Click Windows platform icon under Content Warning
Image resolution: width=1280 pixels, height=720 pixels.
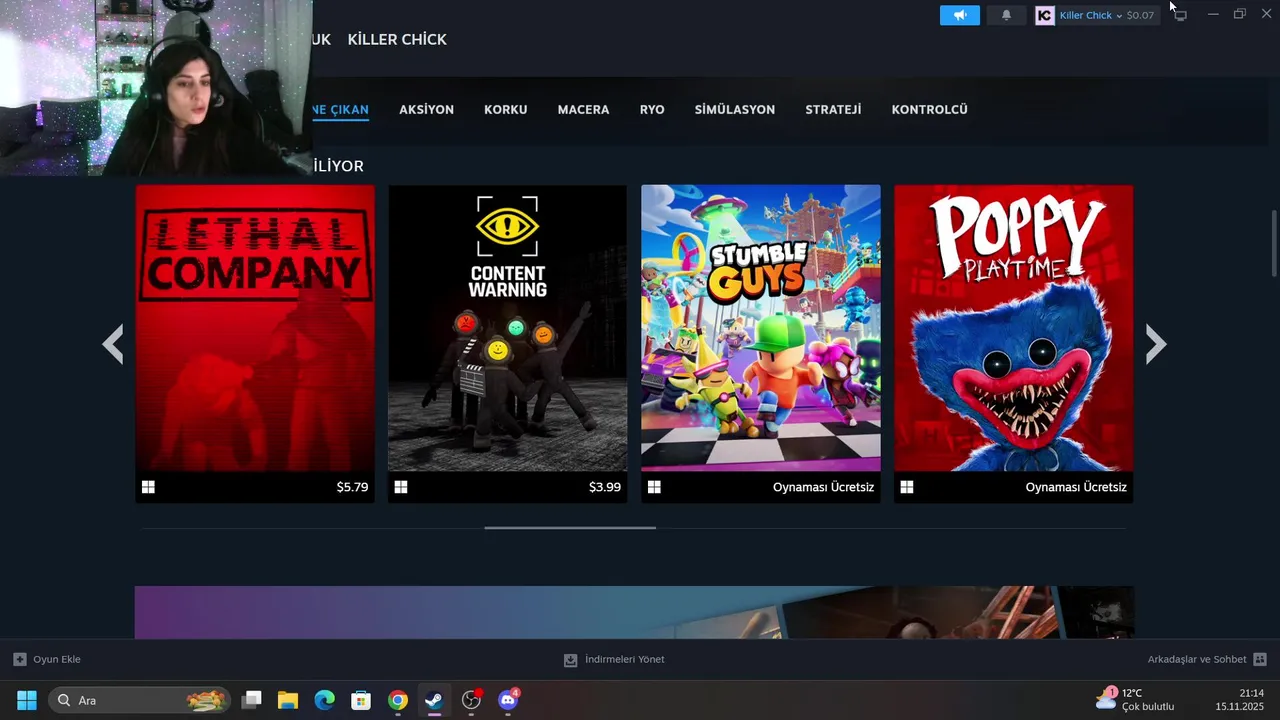click(401, 487)
